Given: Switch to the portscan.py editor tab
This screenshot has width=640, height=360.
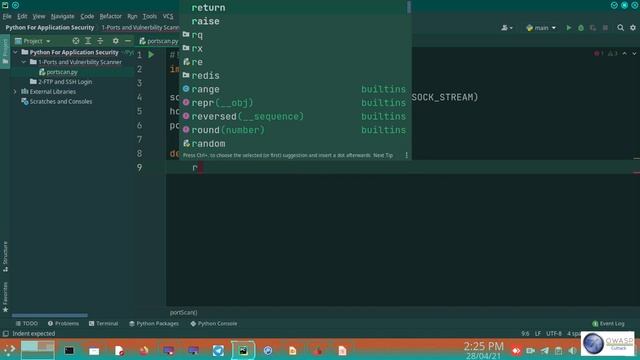Looking at the screenshot, I should point(159,41).
